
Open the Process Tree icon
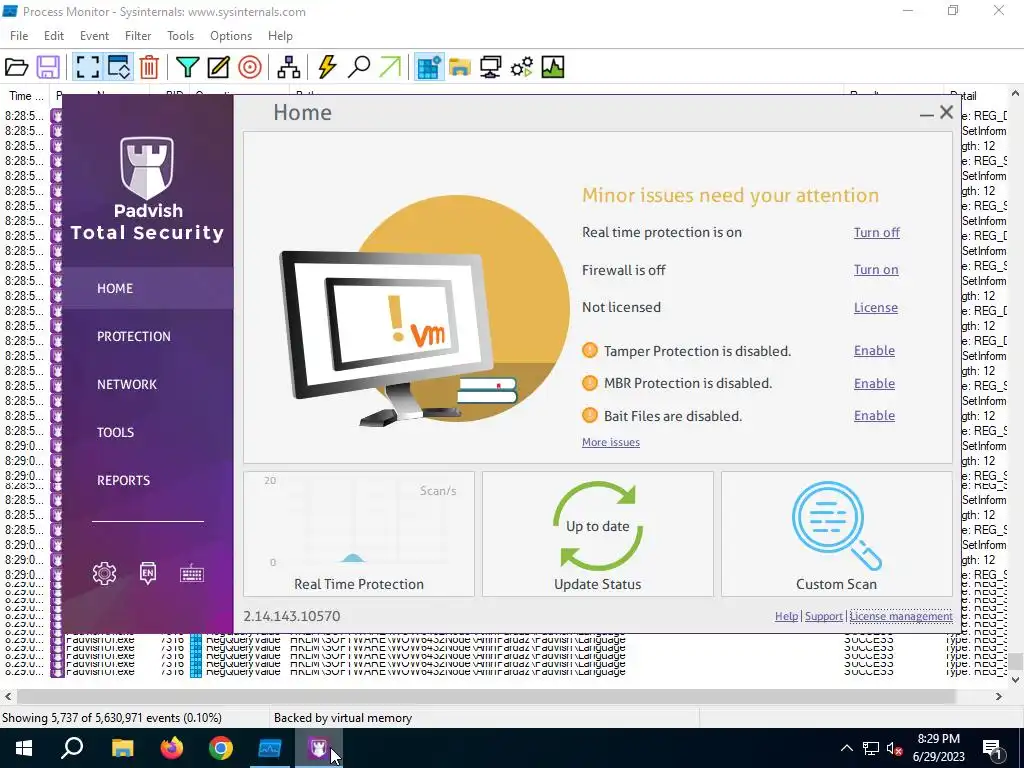pyautogui.click(x=288, y=67)
